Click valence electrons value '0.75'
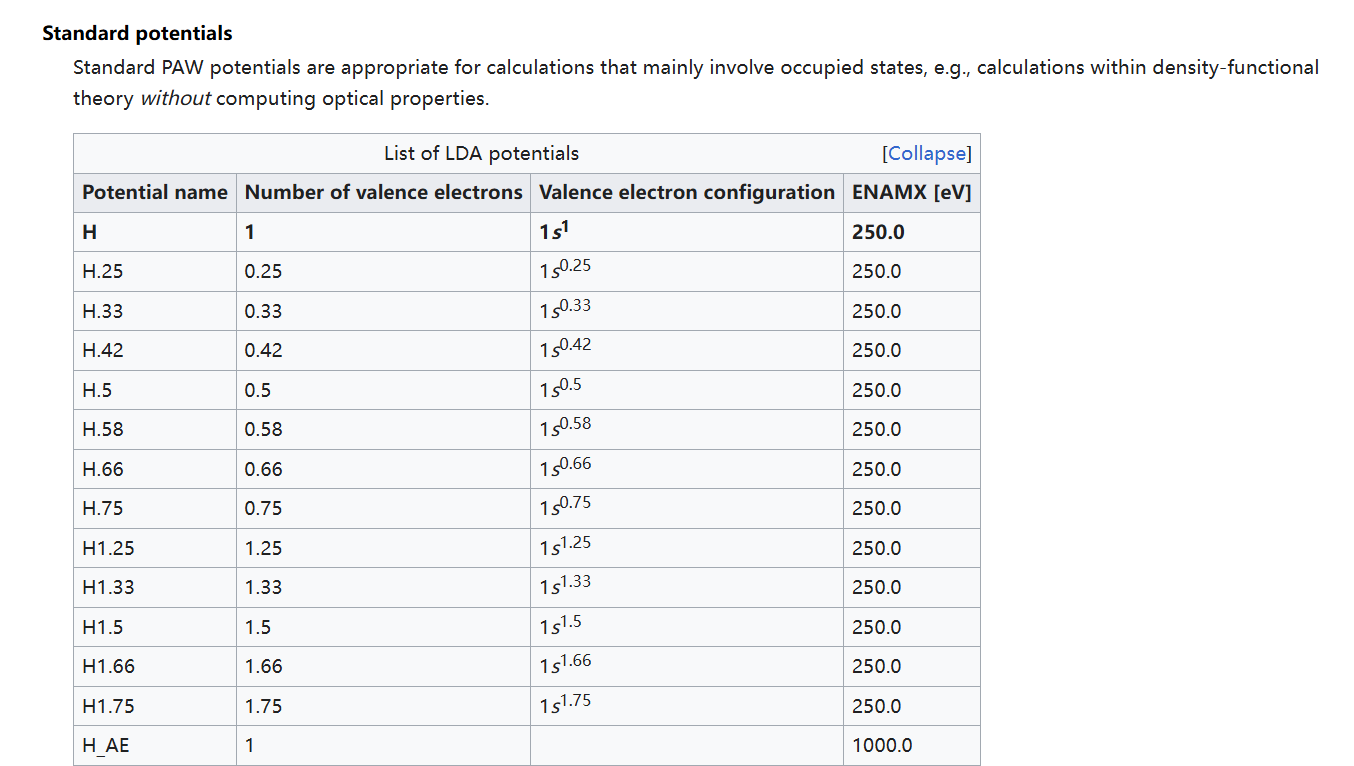 click(264, 508)
